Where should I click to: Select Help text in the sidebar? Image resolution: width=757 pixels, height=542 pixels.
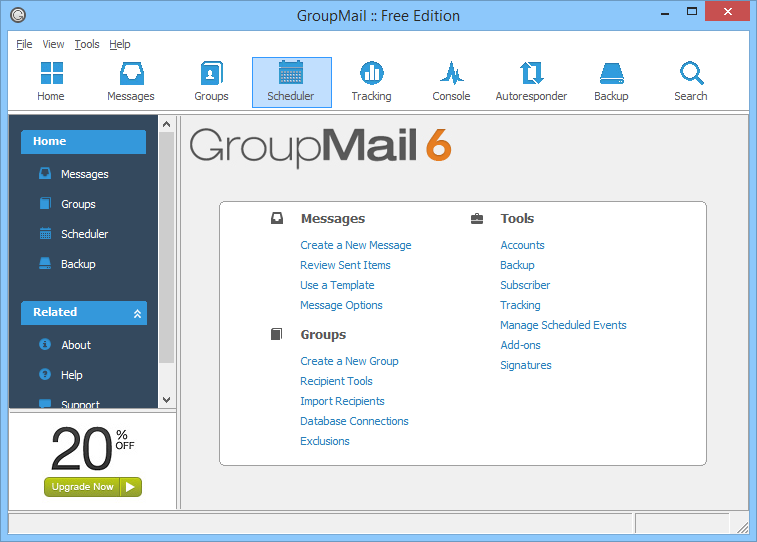click(71, 375)
